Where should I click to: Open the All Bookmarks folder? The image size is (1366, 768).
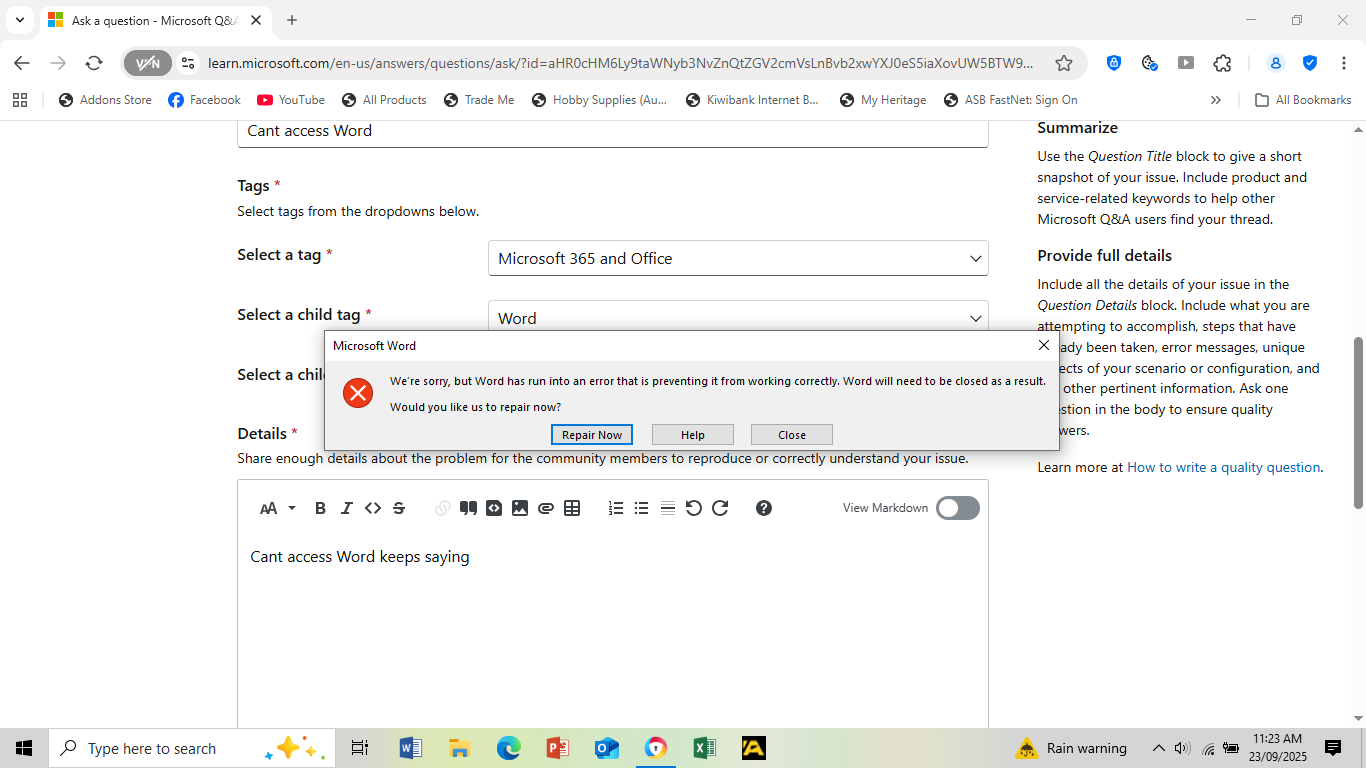point(1303,100)
